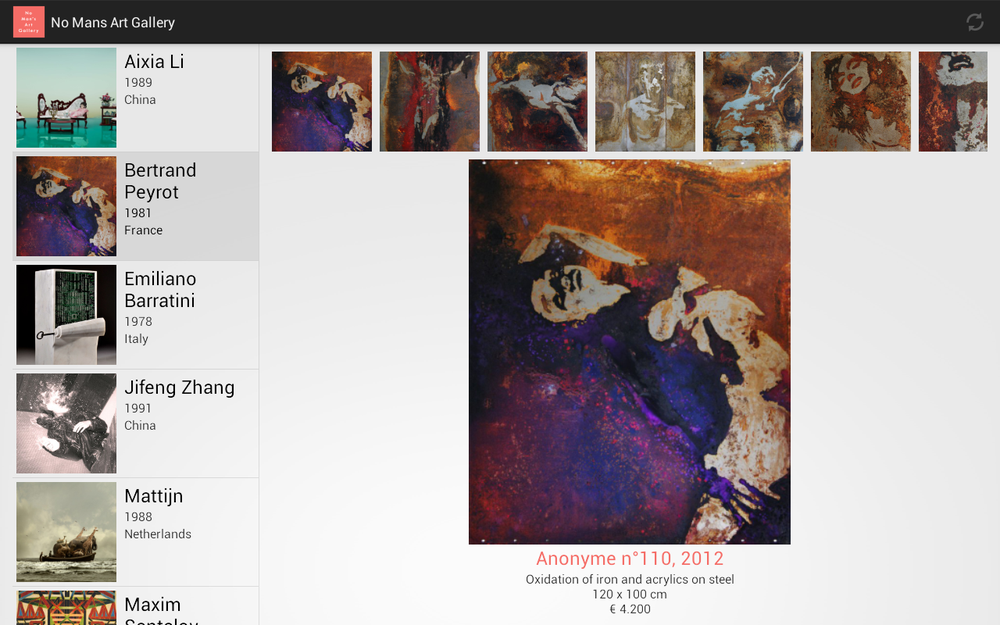This screenshot has height=625, width=1000.
Task: Select the fifth blue-accent artwork thumbnail
Action: 753,101
